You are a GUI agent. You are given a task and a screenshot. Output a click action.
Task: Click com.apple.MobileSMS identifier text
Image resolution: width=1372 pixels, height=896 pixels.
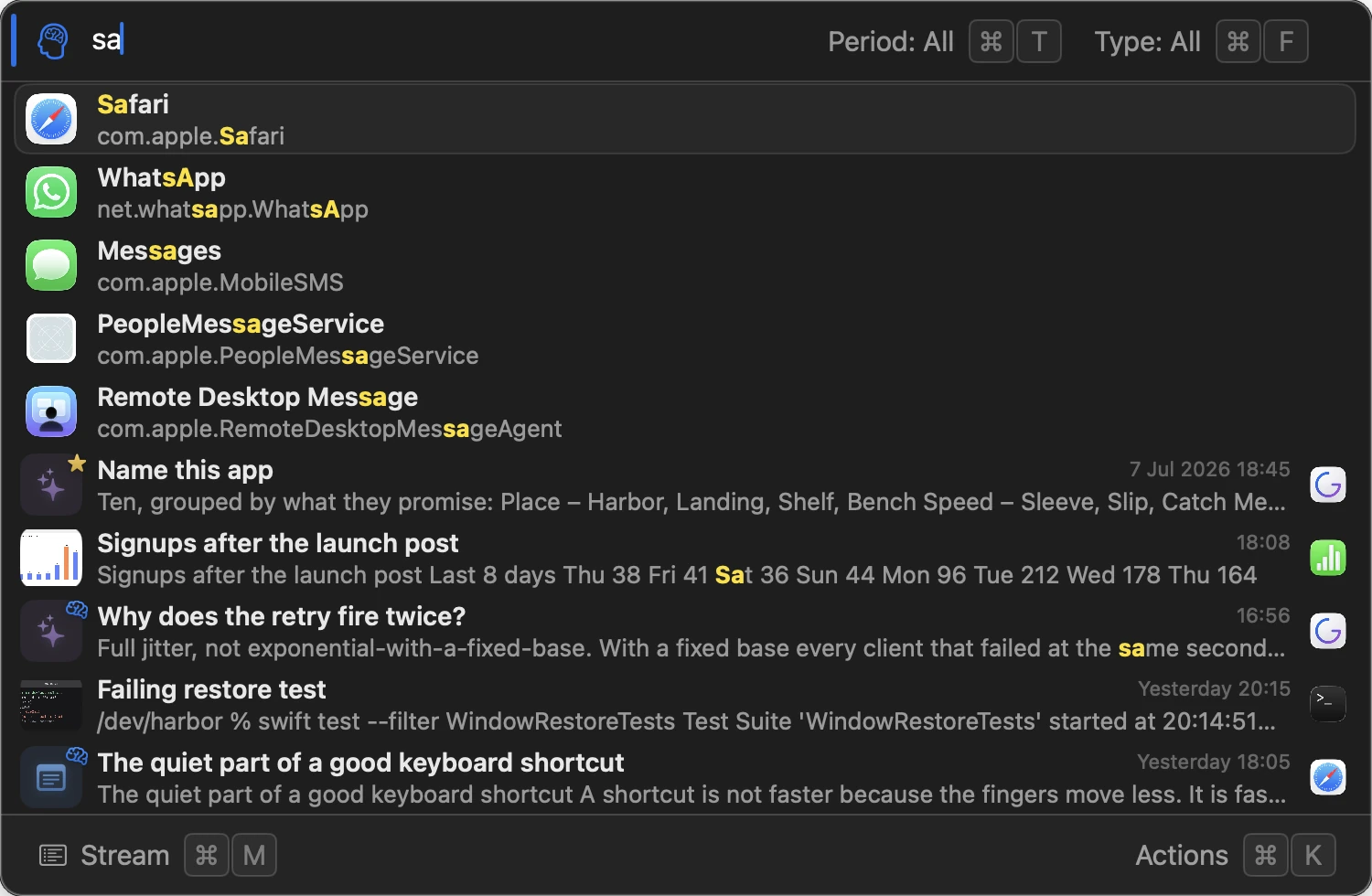pyautogui.click(x=220, y=283)
